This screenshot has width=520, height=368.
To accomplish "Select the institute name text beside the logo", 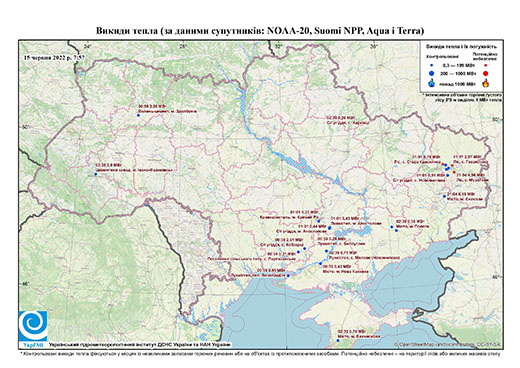I will pyautogui.click(x=140, y=344).
